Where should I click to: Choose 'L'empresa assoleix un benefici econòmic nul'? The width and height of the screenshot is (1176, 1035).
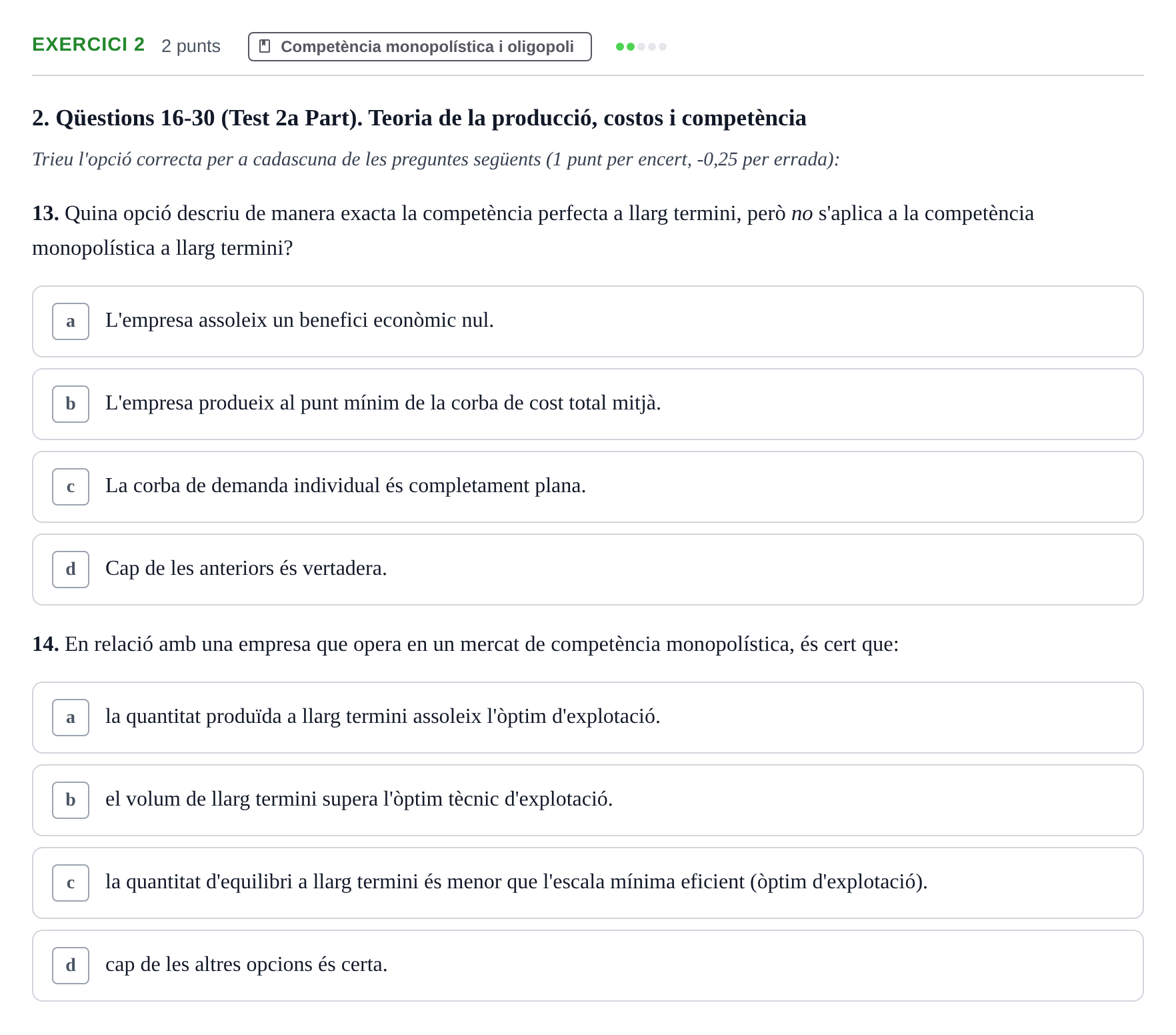click(x=588, y=321)
